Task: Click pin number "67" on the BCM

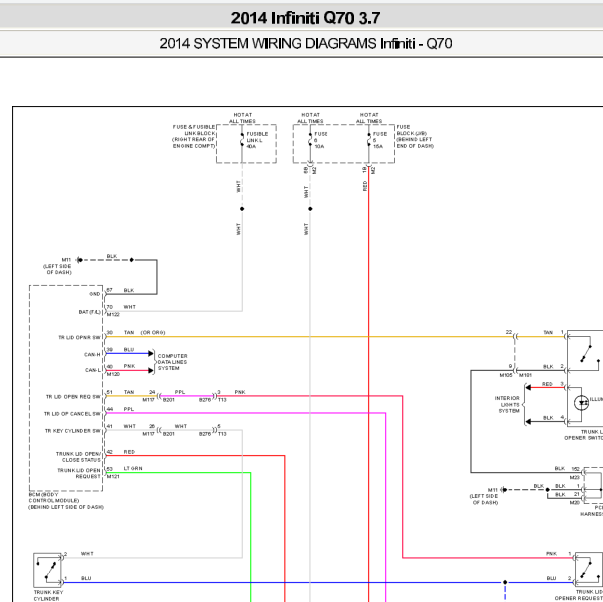Action: (110, 290)
